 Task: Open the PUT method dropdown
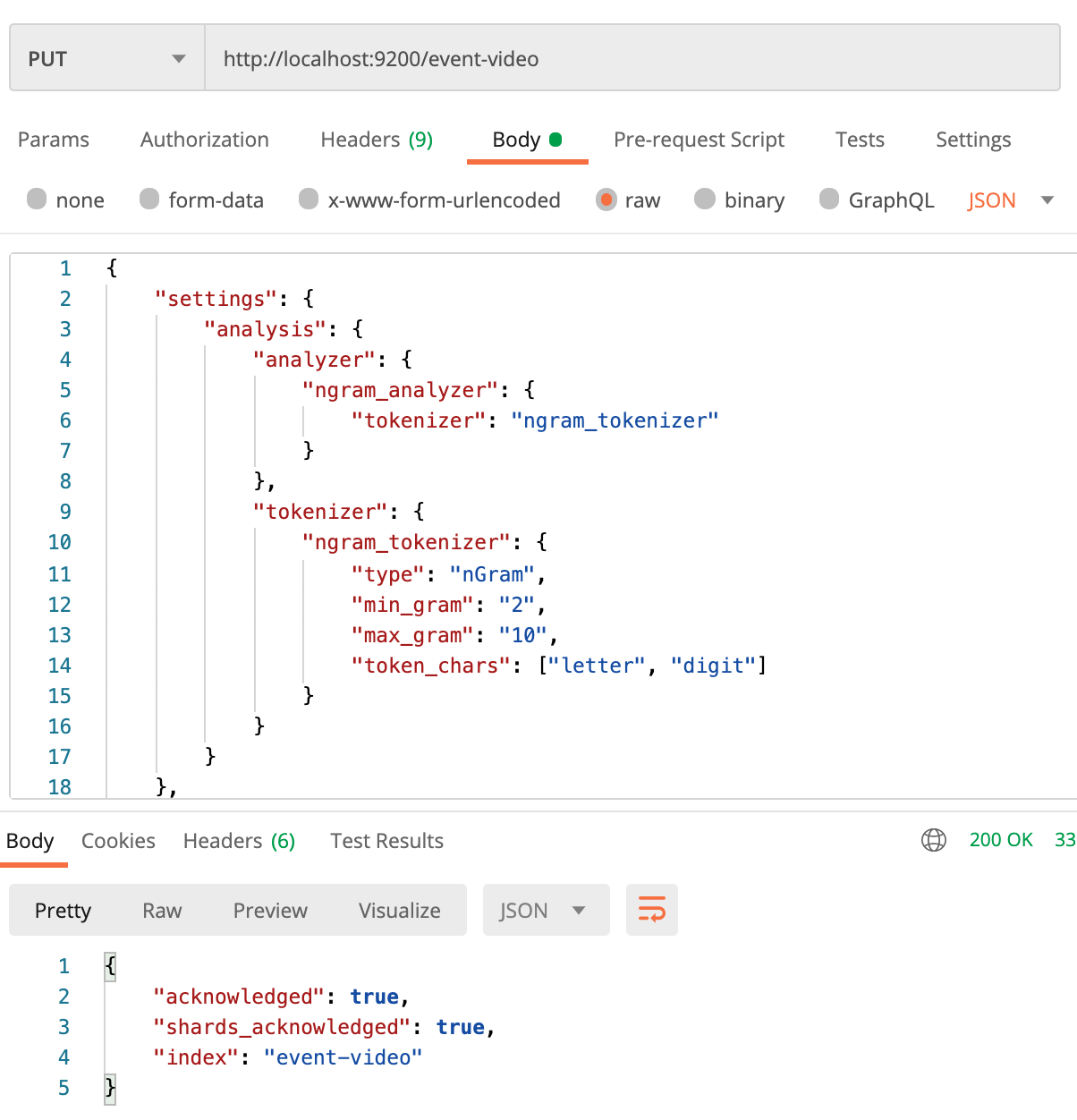tap(107, 59)
